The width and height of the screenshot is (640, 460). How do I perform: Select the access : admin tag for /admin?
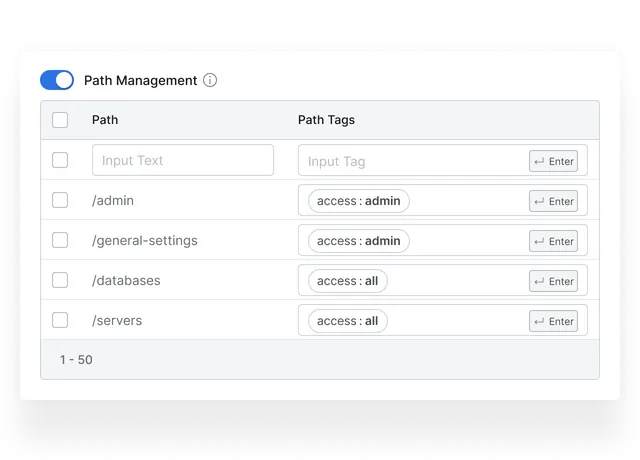click(359, 201)
